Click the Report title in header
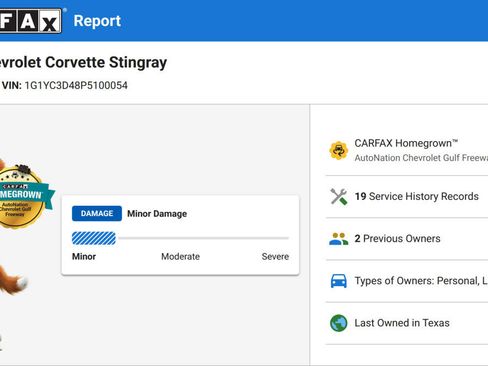Viewport: 488px width, 366px height. pos(97,21)
